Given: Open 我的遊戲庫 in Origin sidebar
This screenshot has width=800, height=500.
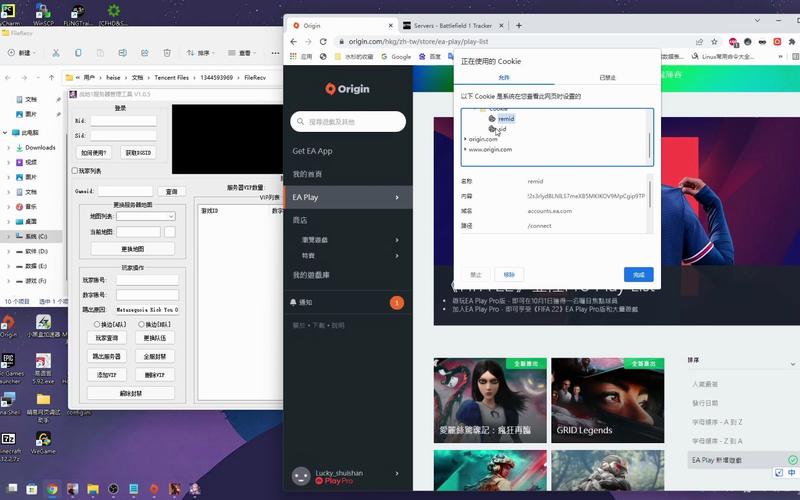Looking at the screenshot, I should [311, 275].
